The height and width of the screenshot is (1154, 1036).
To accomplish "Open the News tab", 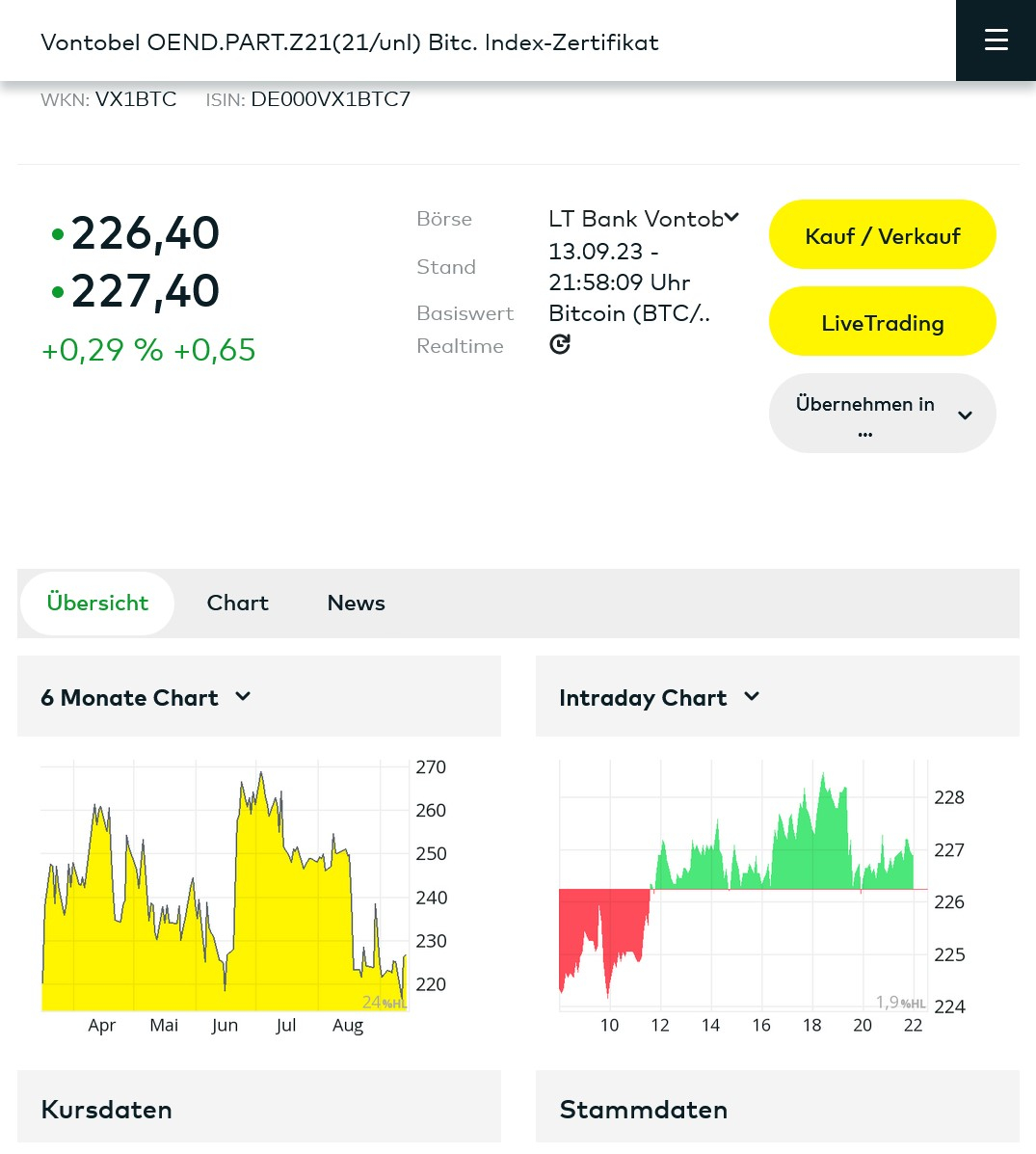I will click(357, 603).
